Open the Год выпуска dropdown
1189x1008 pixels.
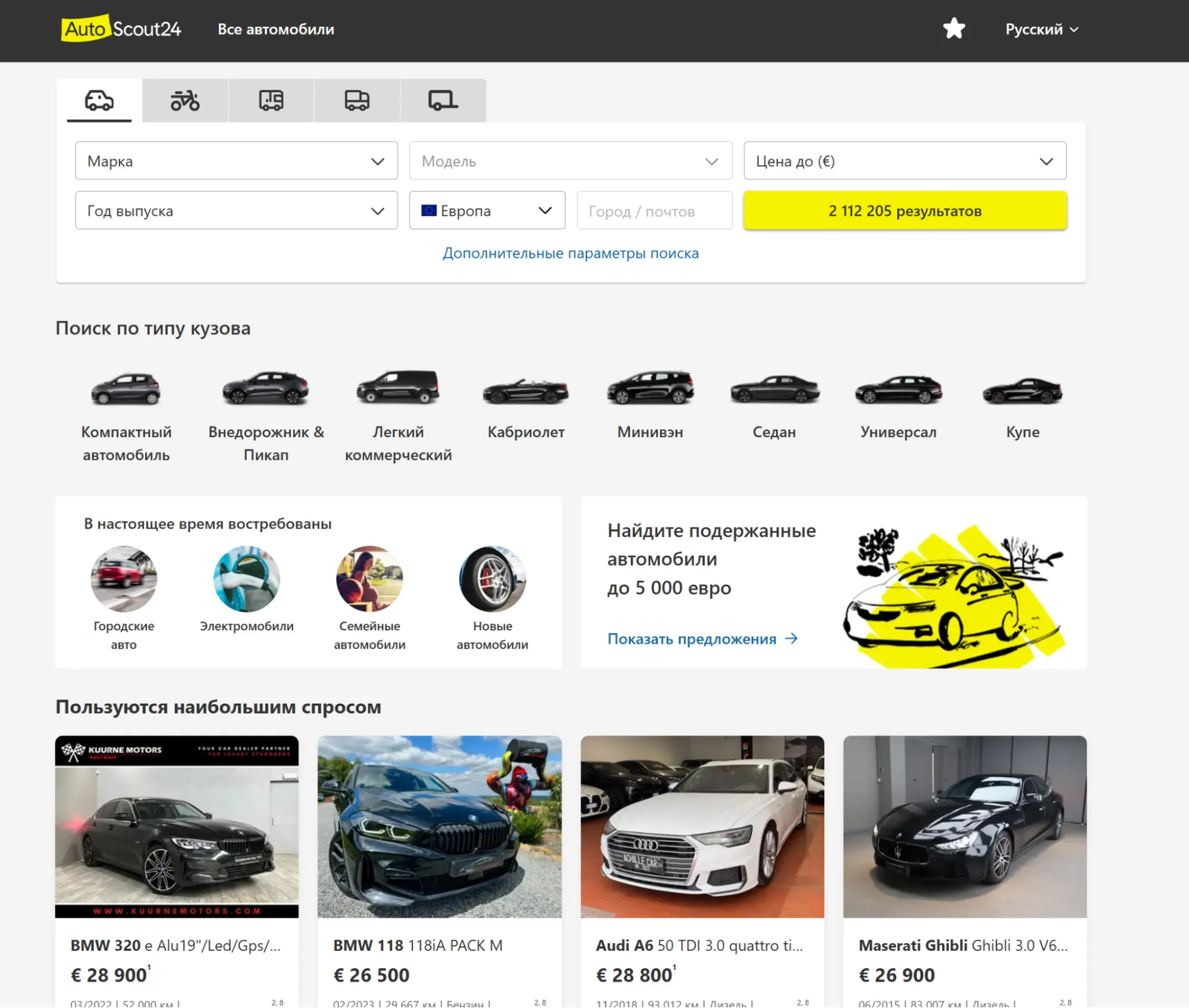click(236, 210)
